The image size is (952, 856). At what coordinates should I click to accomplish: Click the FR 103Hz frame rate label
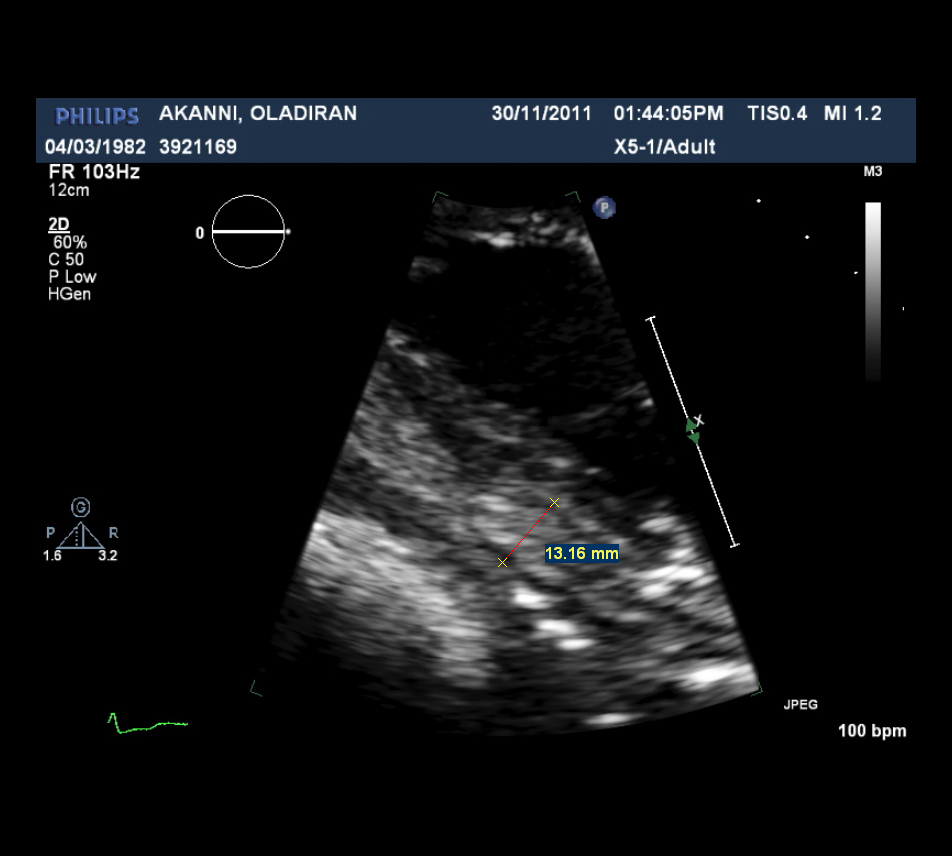[x=94, y=172]
